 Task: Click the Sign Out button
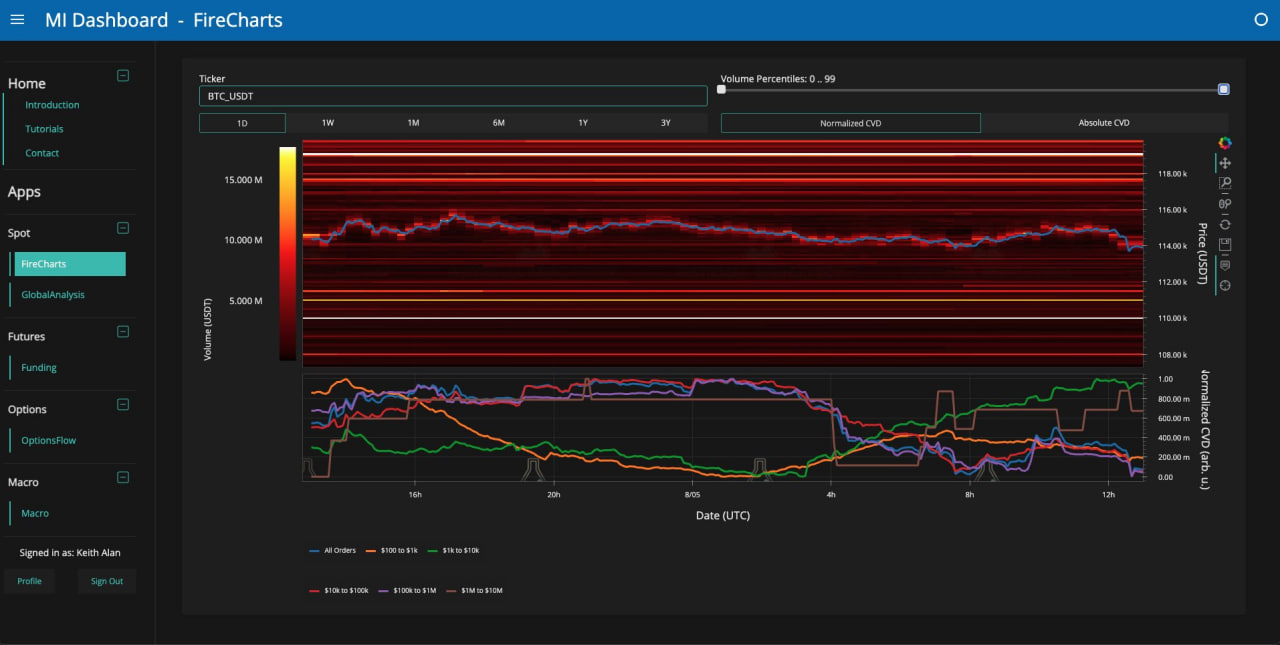(x=107, y=581)
